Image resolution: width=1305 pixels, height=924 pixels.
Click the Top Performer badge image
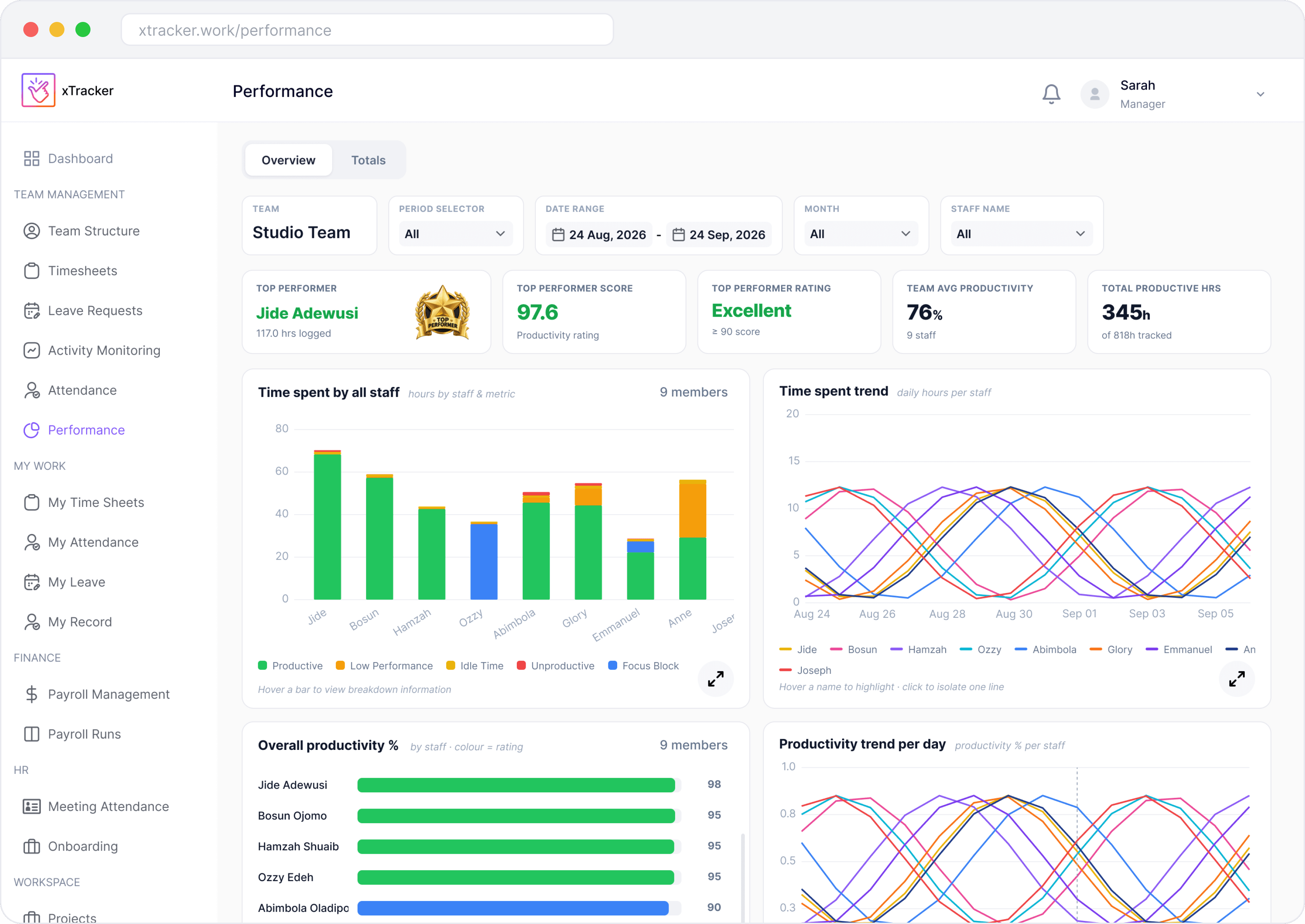[442, 312]
